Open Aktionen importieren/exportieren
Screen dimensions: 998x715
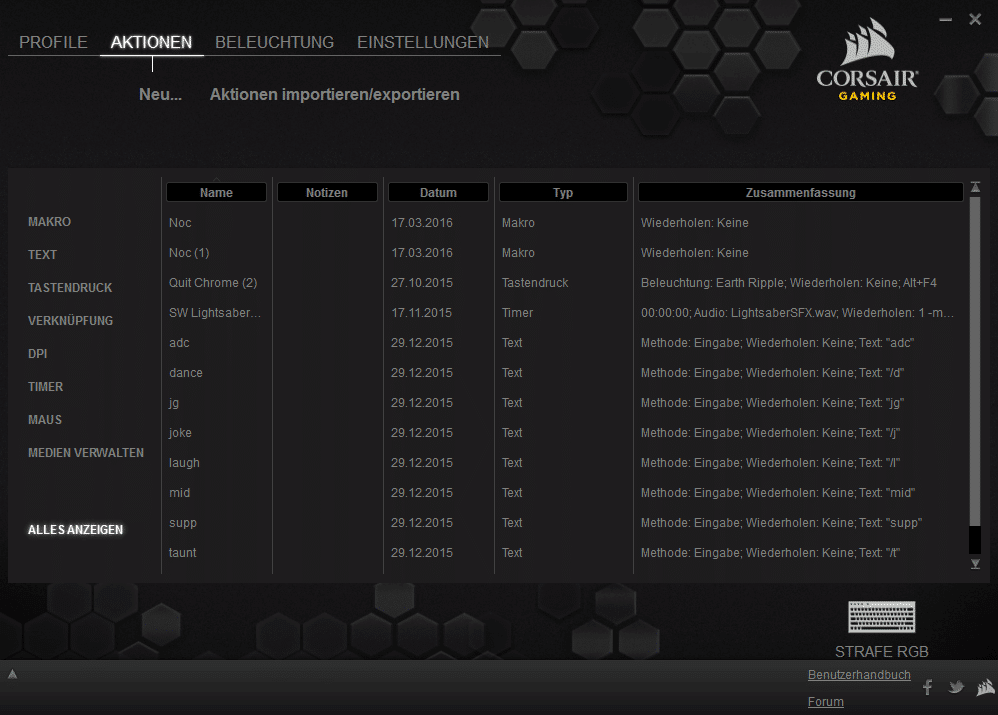[334, 95]
